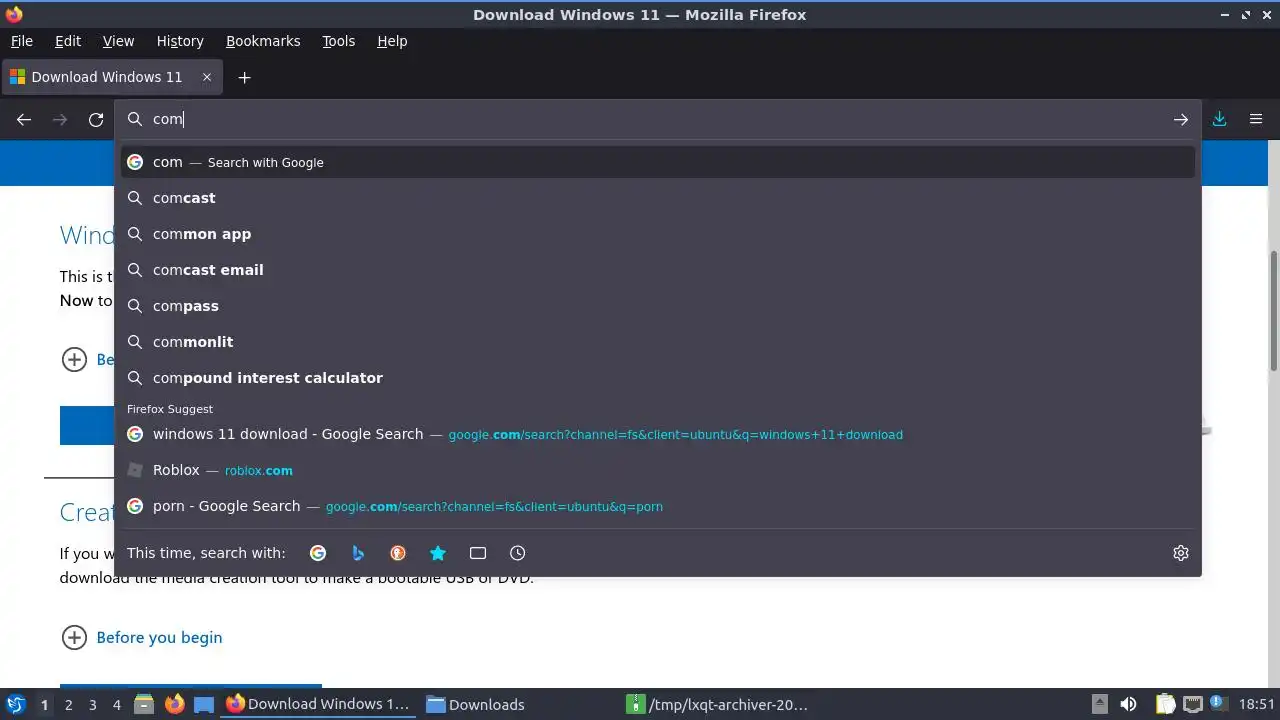1280x720 pixels.
Task: Click the removable media eject tray icon
Action: coord(1099,704)
